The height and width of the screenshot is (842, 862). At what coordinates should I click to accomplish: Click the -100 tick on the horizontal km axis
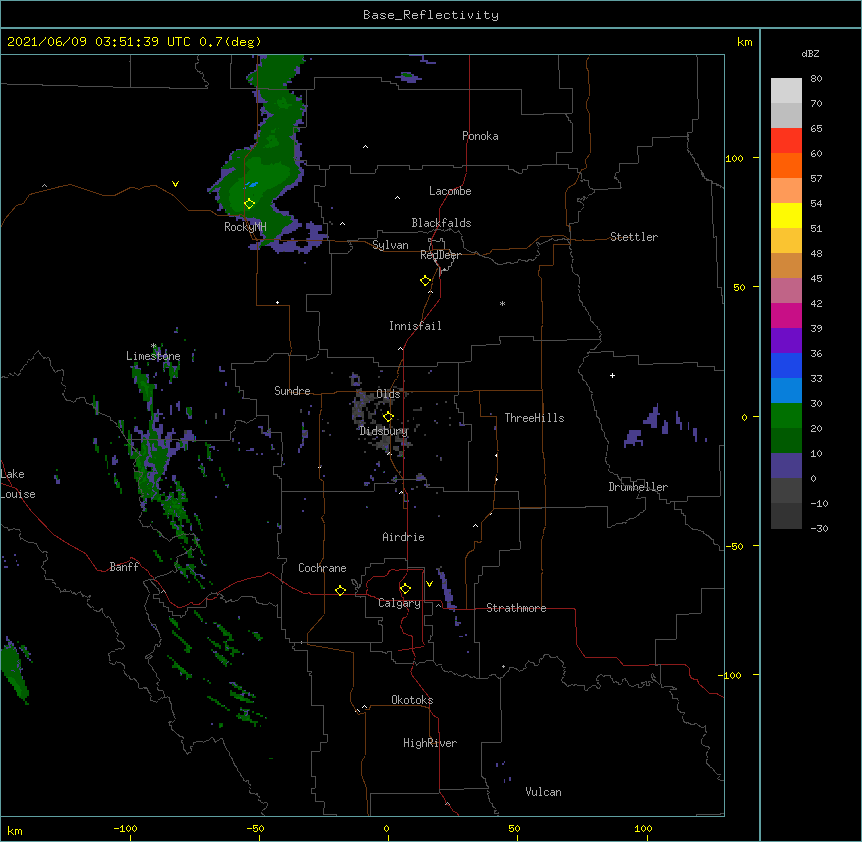point(125,829)
